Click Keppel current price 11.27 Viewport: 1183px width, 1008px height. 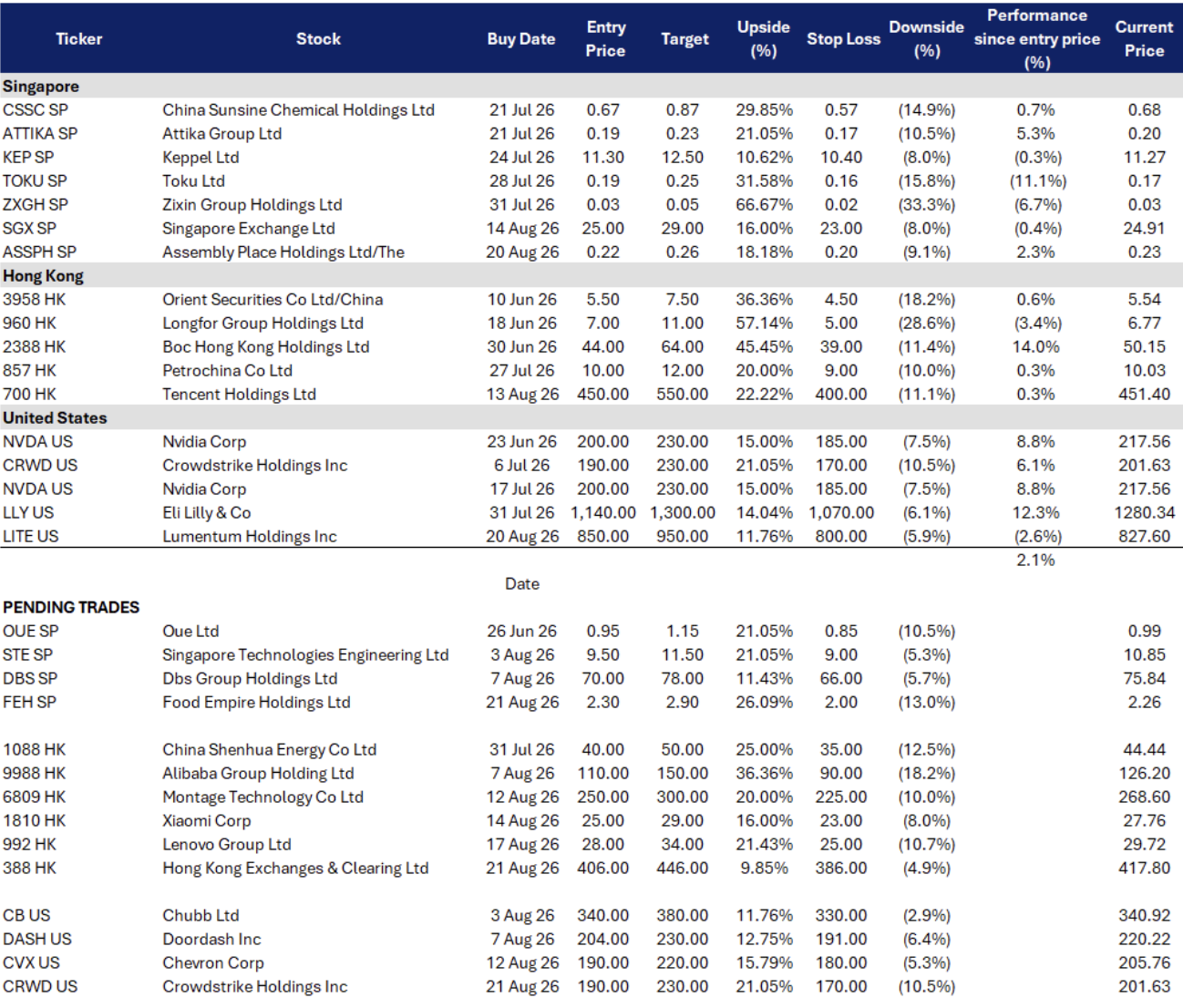(1144, 158)
